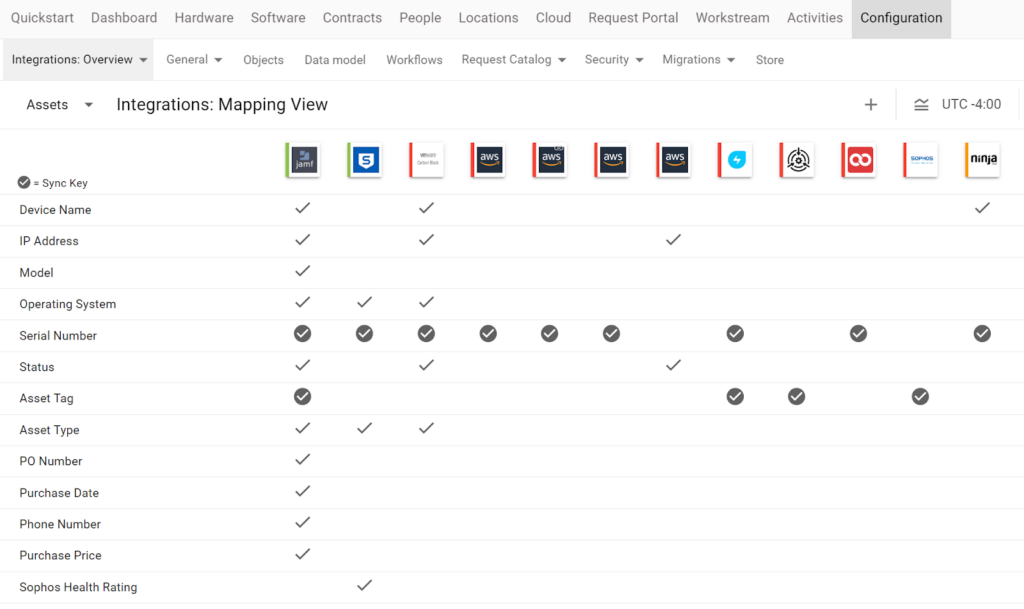Toggle Purchase Price mapping for Jamf
This screenshot has height=609, width=1024.
(302, 554)
